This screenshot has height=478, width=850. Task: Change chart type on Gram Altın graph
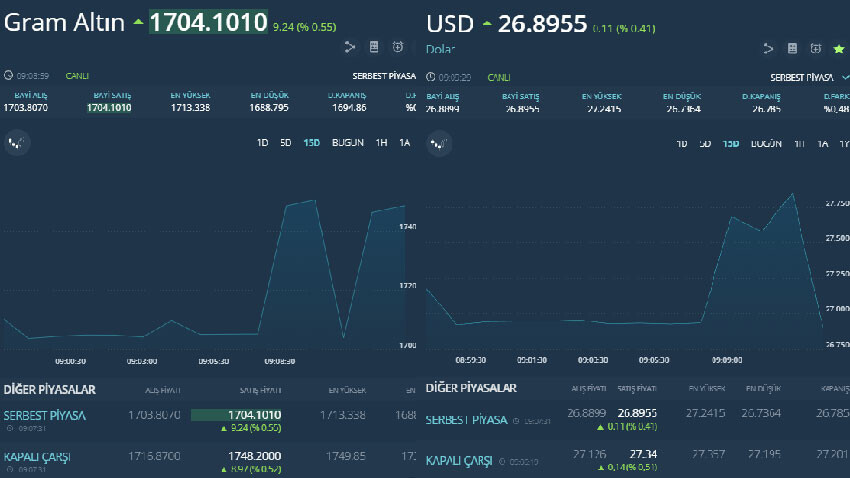[15, 143]
